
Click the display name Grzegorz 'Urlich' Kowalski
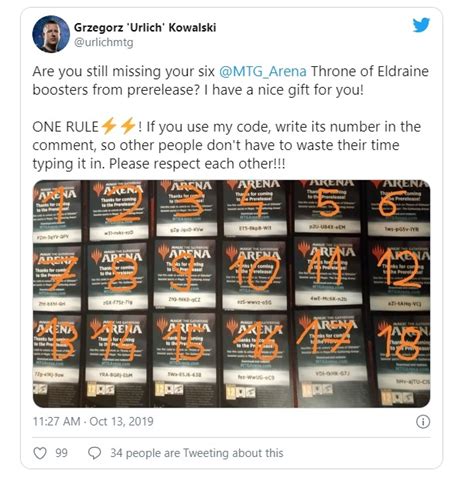tap(145, 27)
